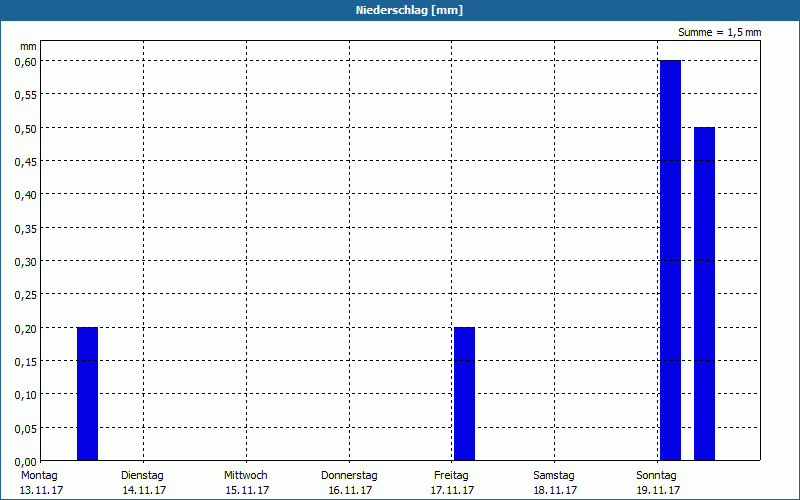Click the y-axis value '0,20'
This screenshot has height=500, width=800.
pyautogui.click(x=26, y=329)
